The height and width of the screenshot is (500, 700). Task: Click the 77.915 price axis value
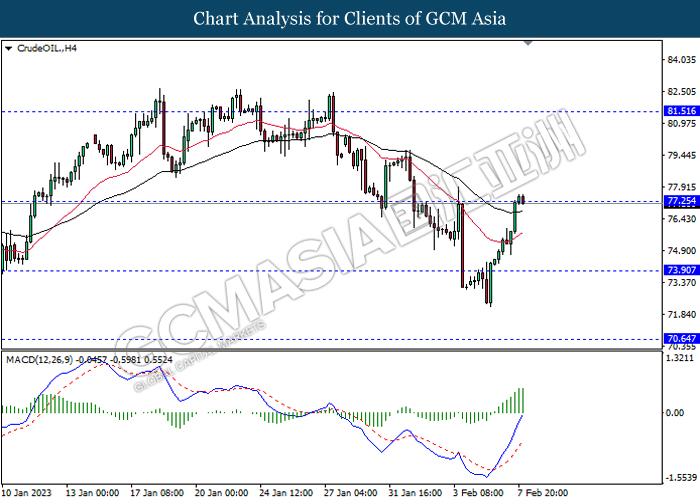(681, 187)
